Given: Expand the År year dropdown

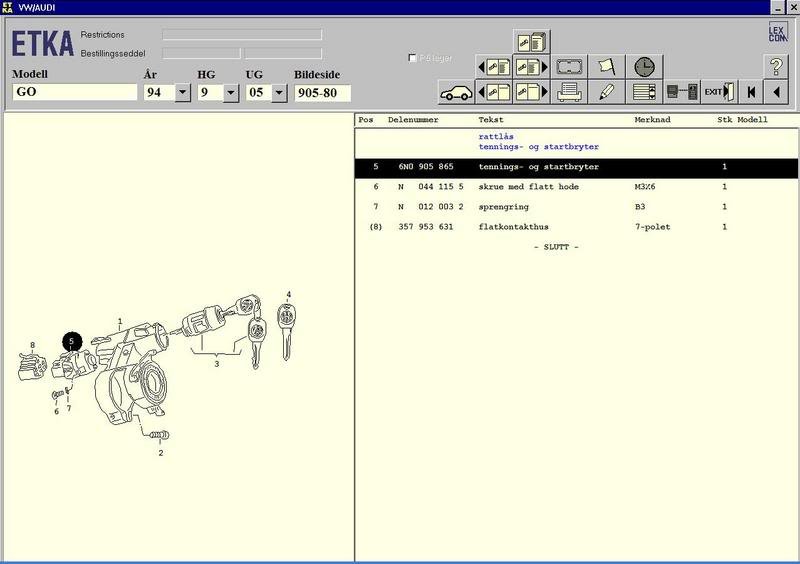Looking at the screenshot, I should pyautogui.click(x=183, y=93).
